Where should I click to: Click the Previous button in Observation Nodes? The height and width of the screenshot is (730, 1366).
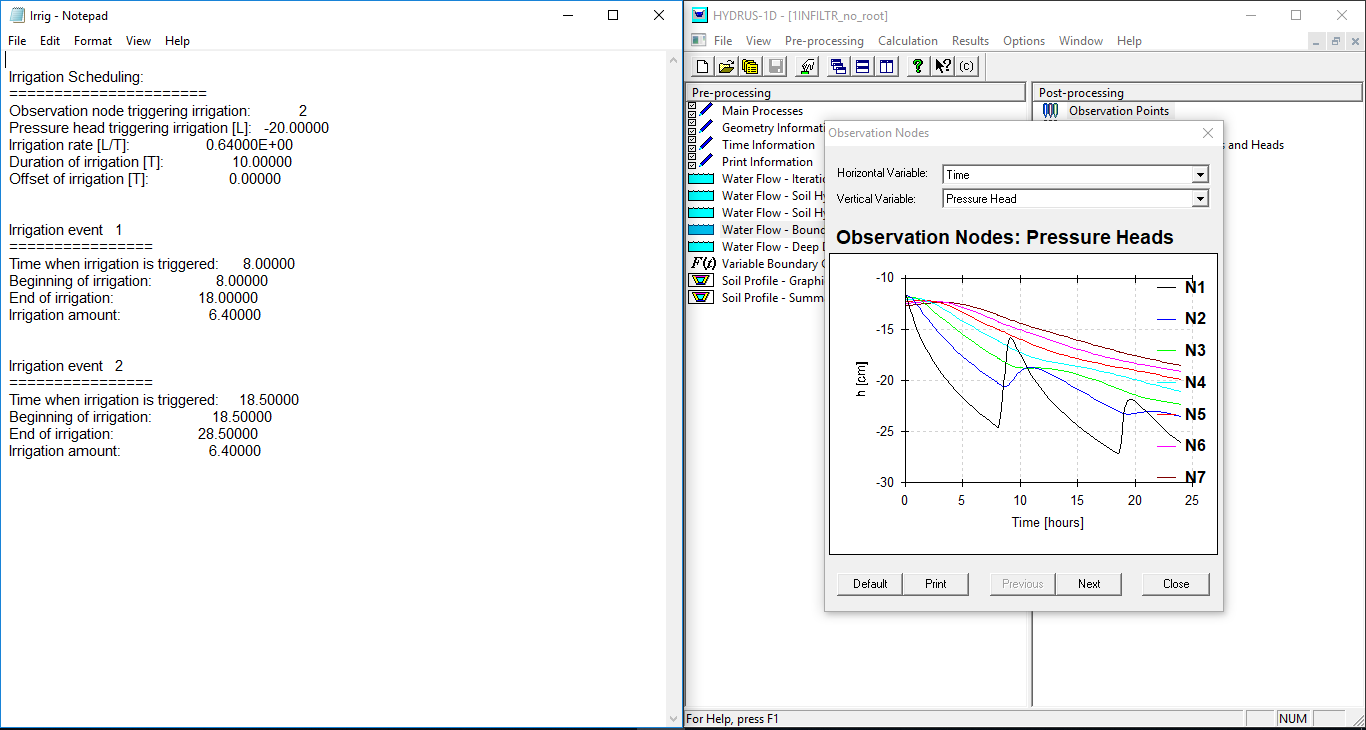click(x=1022, y=584)
